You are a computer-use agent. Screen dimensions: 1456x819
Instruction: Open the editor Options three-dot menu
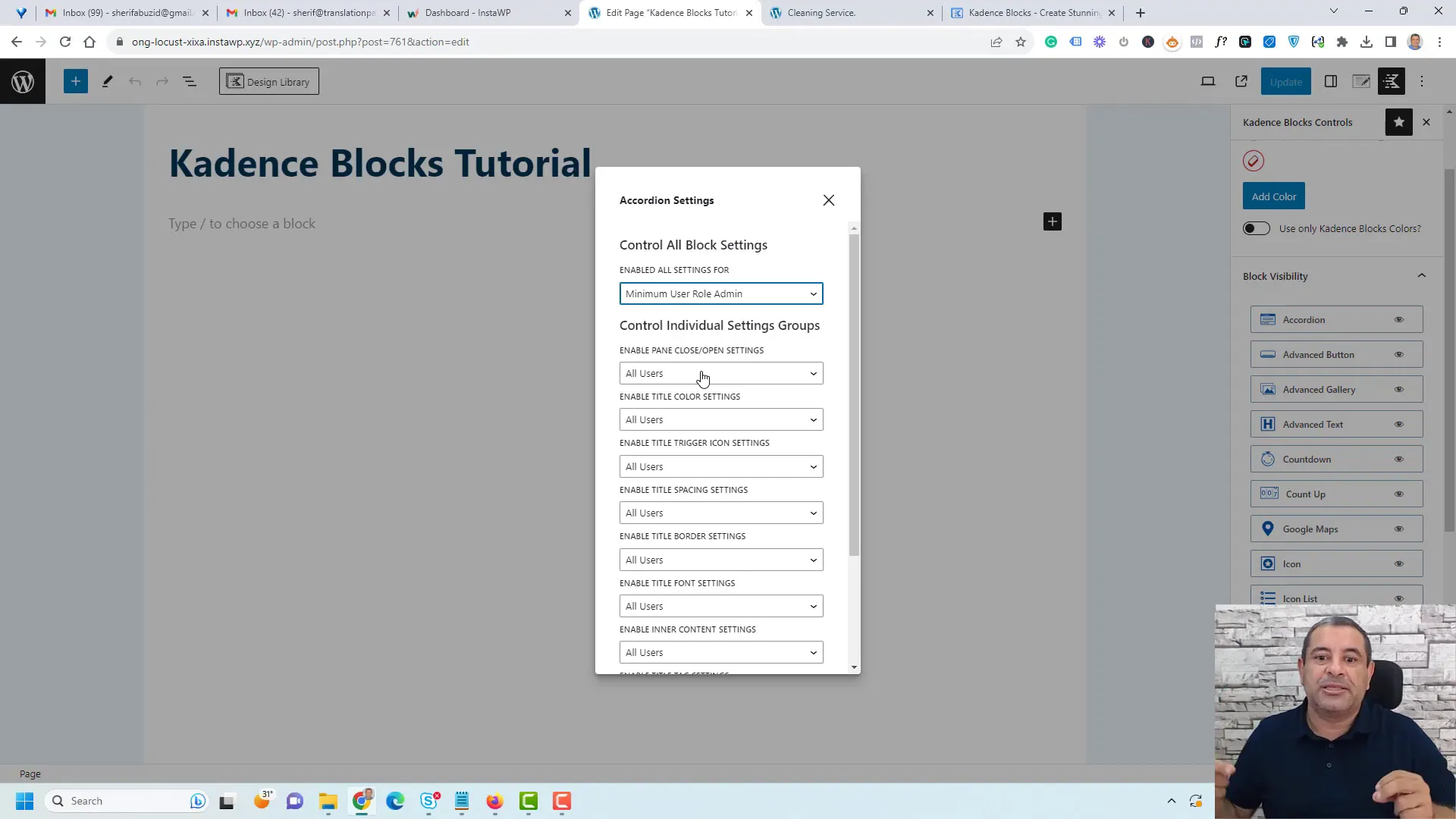coord(1422,81)
